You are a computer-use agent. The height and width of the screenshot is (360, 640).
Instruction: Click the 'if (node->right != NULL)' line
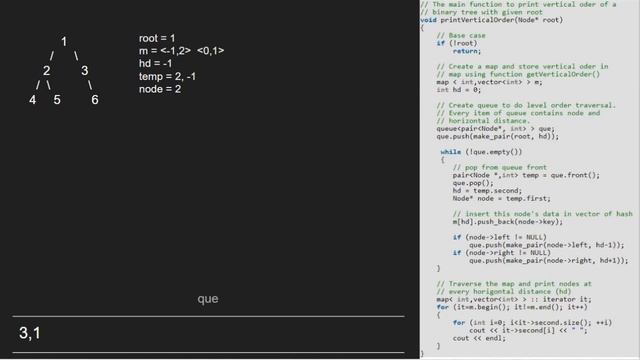click(502, 253)
